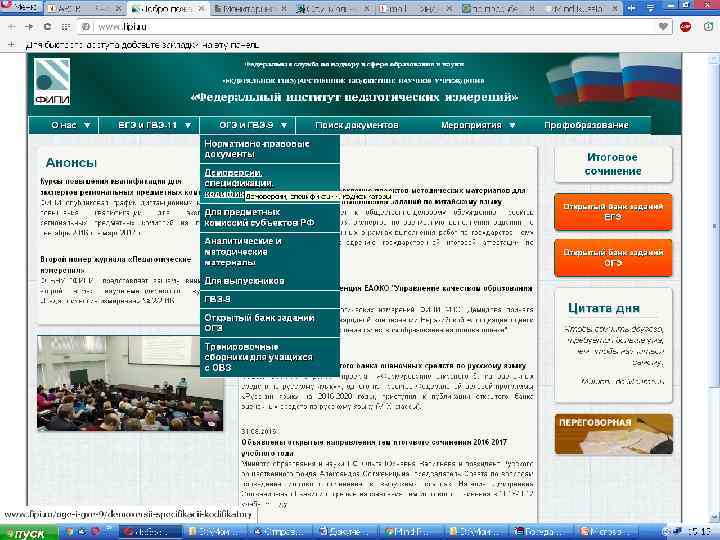Go back with the browser back arrow

(x=11, y=27)
